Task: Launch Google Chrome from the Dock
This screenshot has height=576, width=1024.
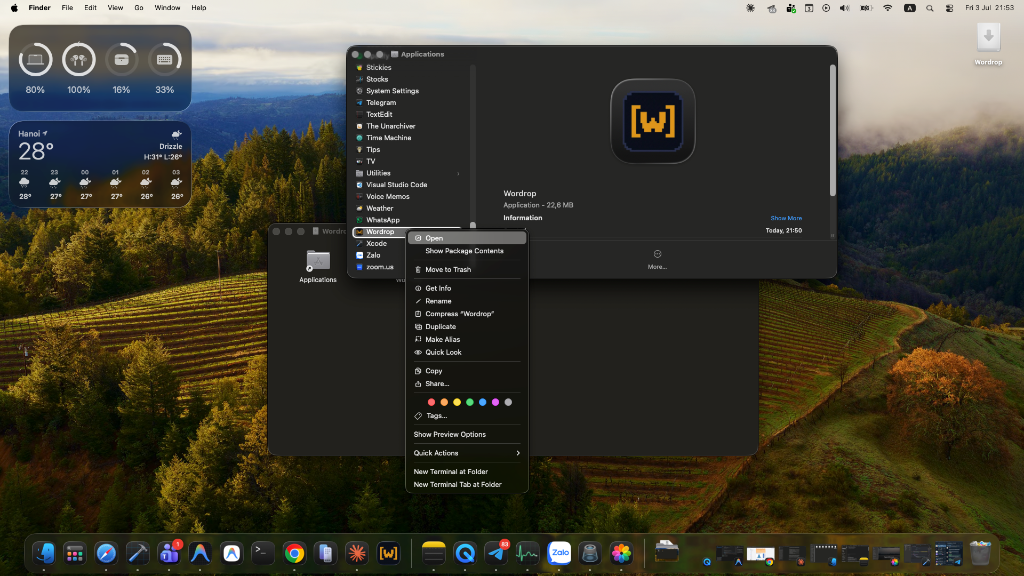Action: tap(295, 553)
